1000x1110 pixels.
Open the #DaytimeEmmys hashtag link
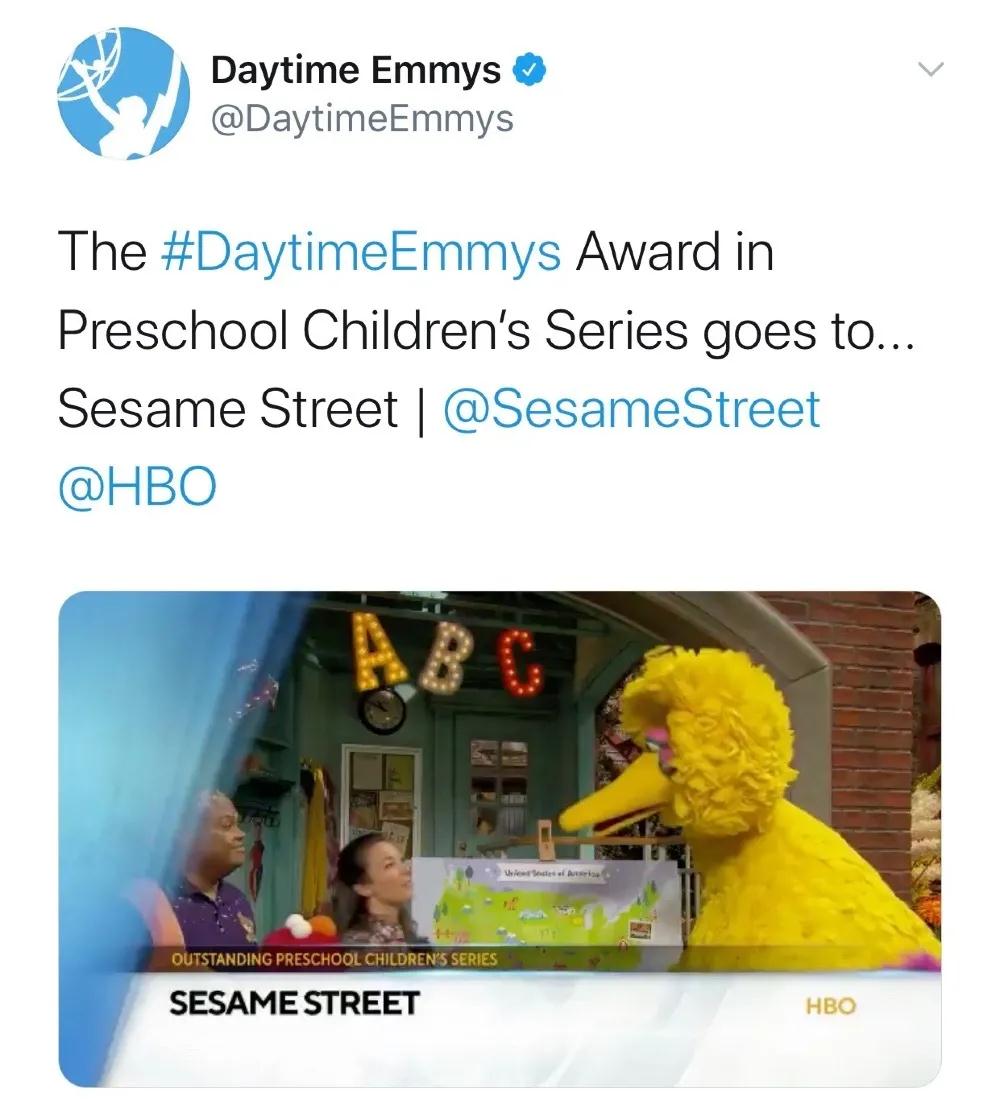361,253
